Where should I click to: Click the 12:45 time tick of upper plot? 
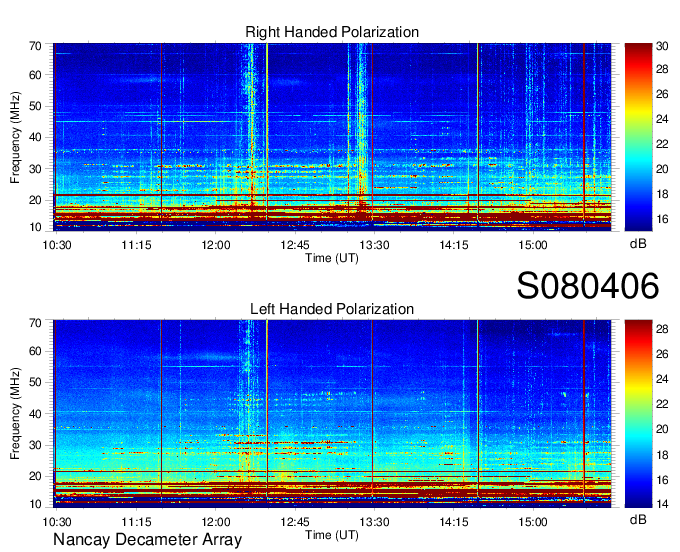pos(295,245)
